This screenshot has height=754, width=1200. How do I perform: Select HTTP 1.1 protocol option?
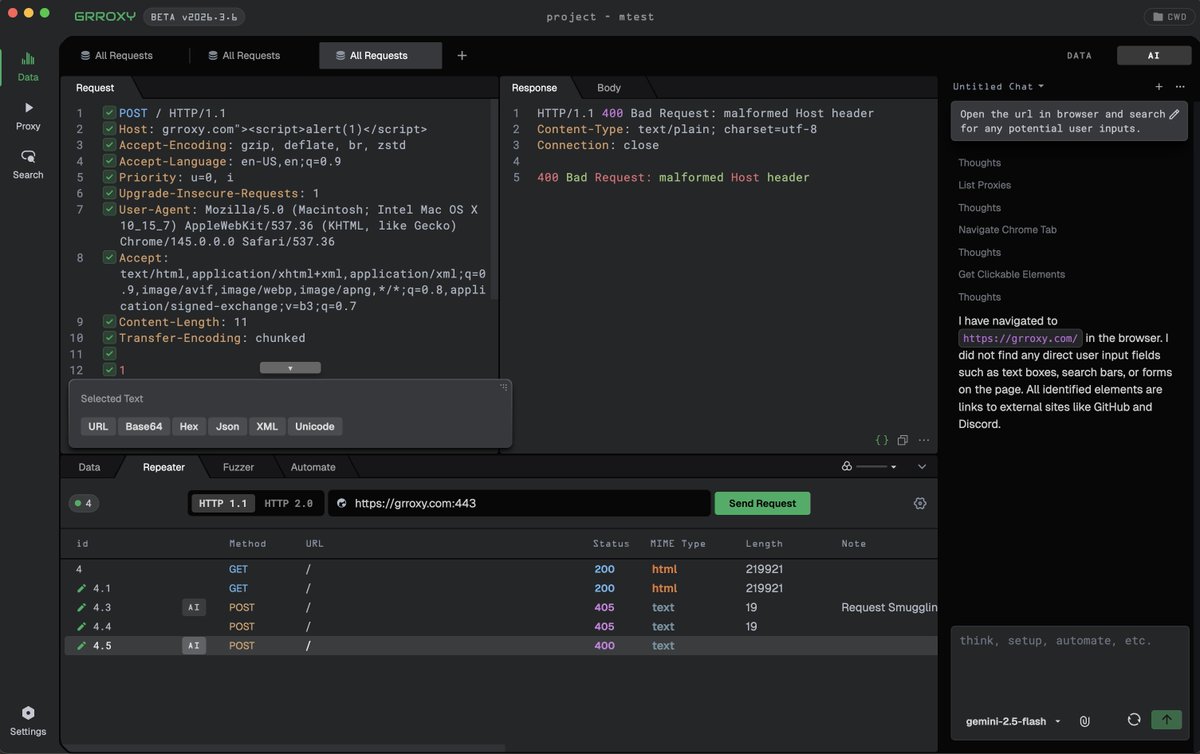point(223,503)
